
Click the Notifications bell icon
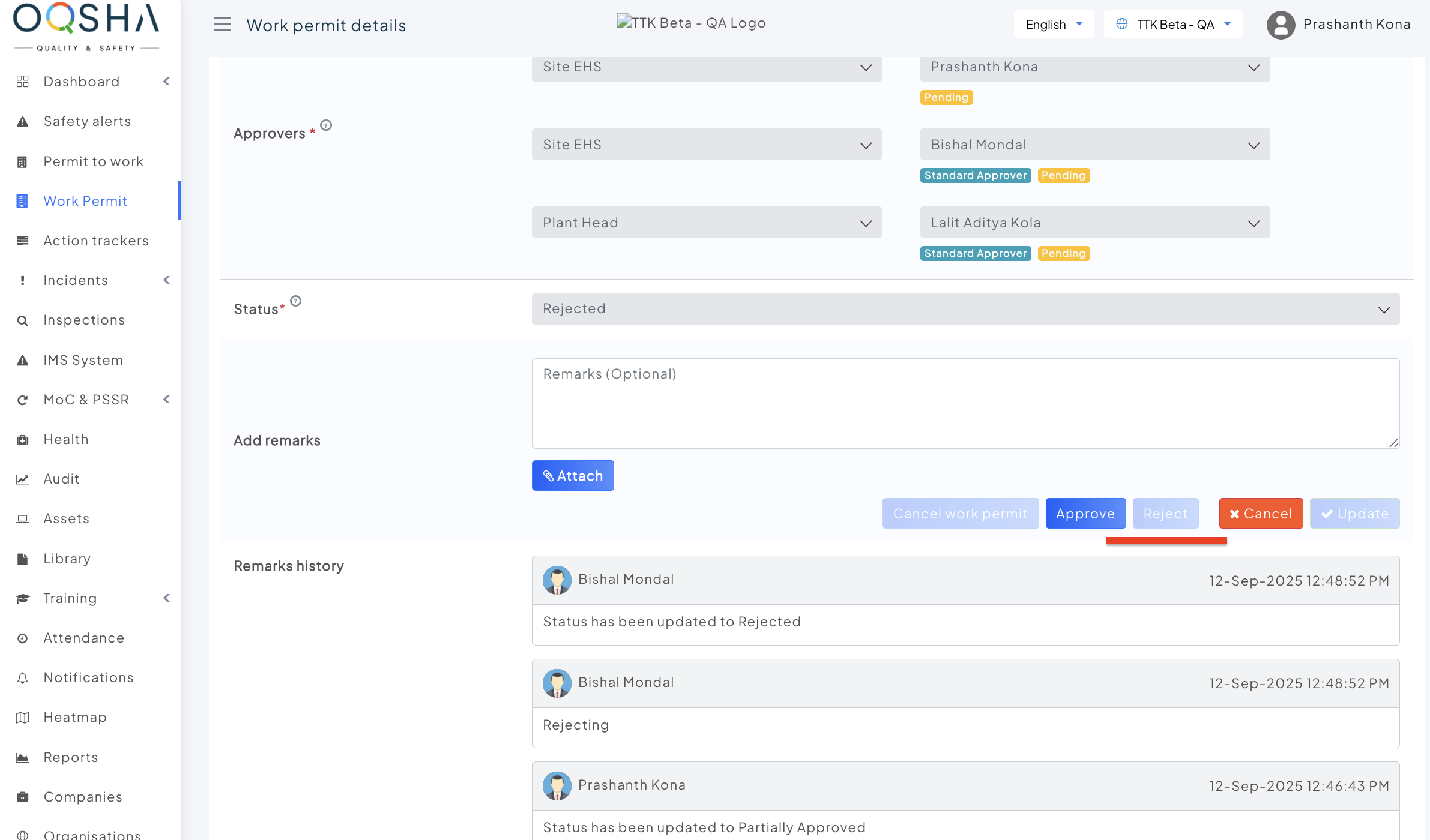coord(23,678)
